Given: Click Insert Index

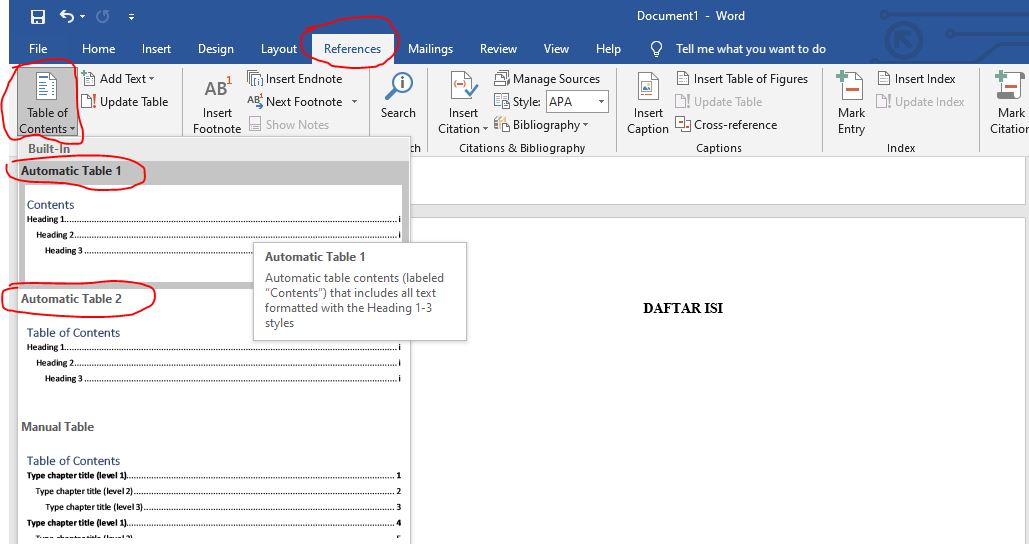Looking at the screenshot, I should (916, 79).
